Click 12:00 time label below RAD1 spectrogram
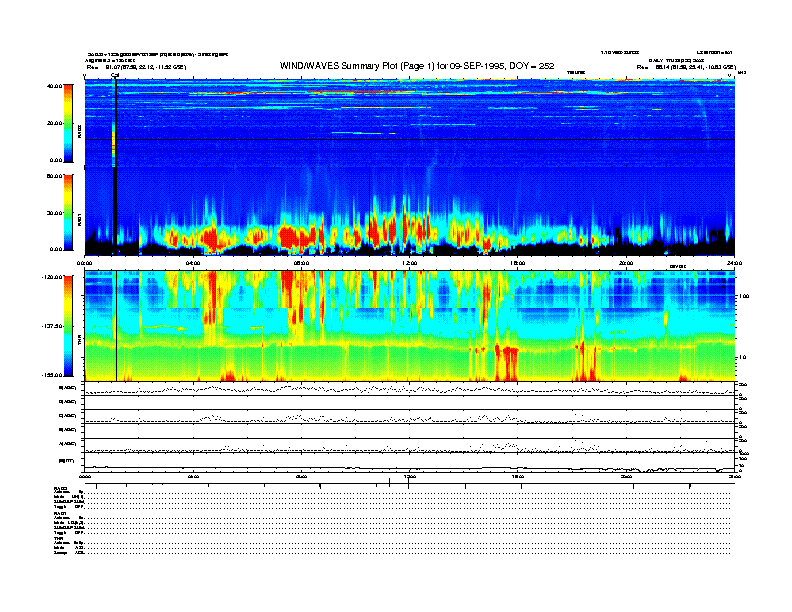Image resolution: width=792 pixels, height=612 pixels. [x=410, y=263]
